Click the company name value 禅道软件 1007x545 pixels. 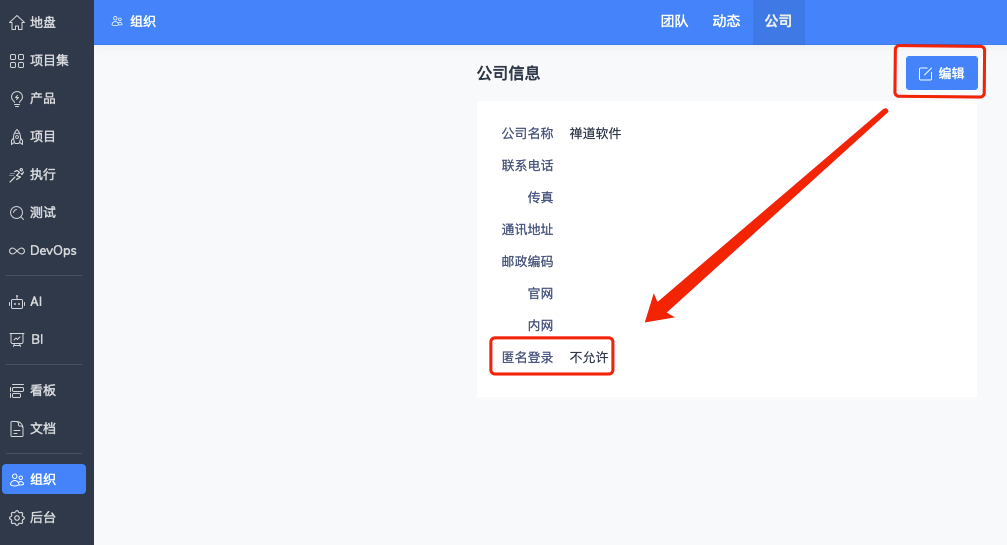(595, 134)
